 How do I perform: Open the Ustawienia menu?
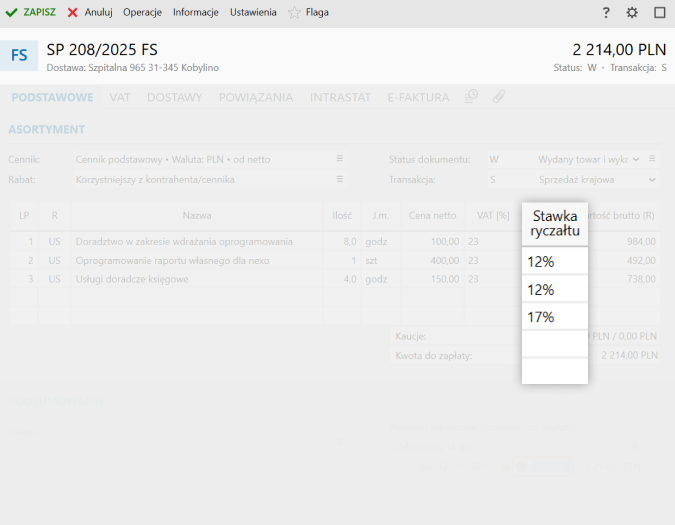coord(253,13)
